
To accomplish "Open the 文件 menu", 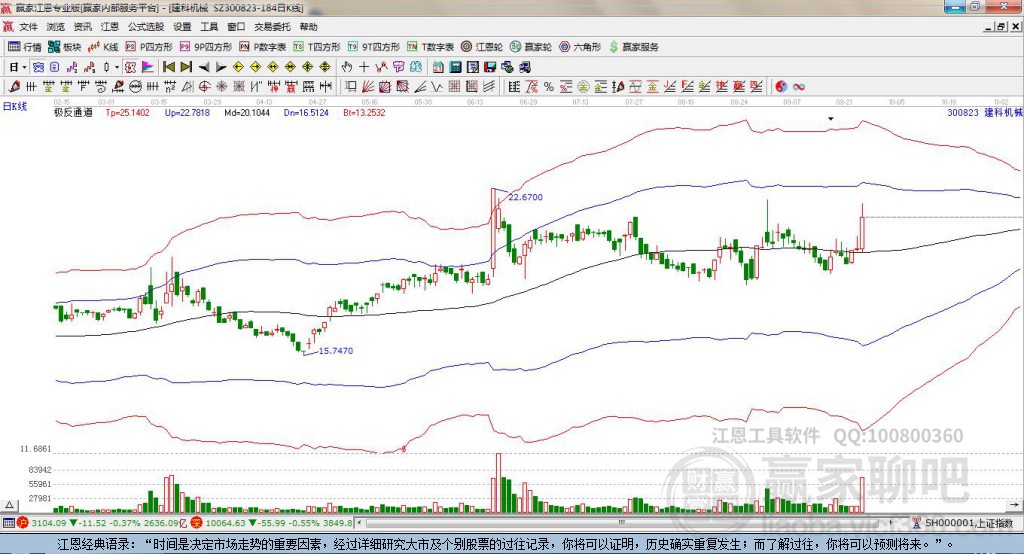I will coord(28,27).
